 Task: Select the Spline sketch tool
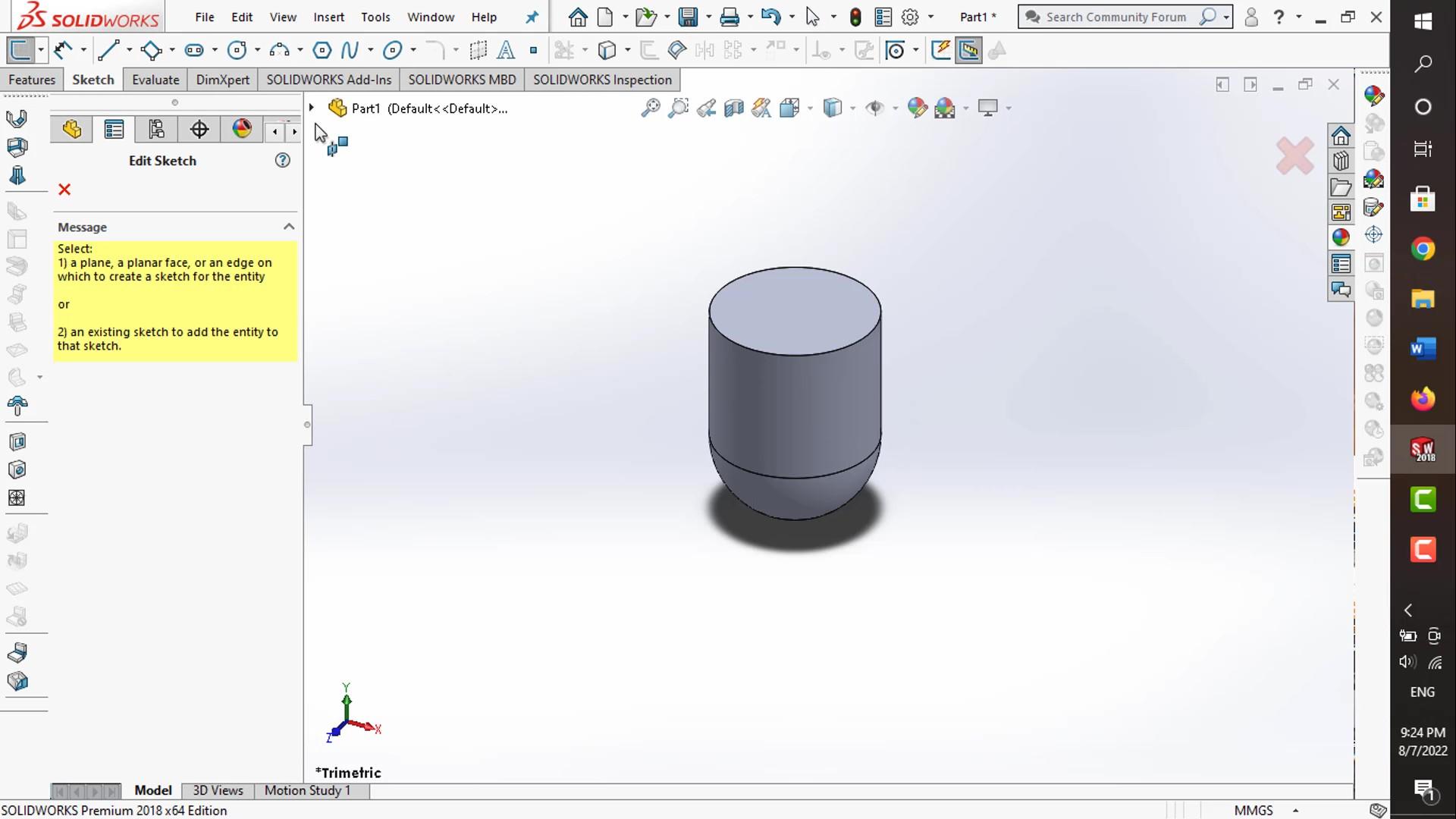click(350, 51)
